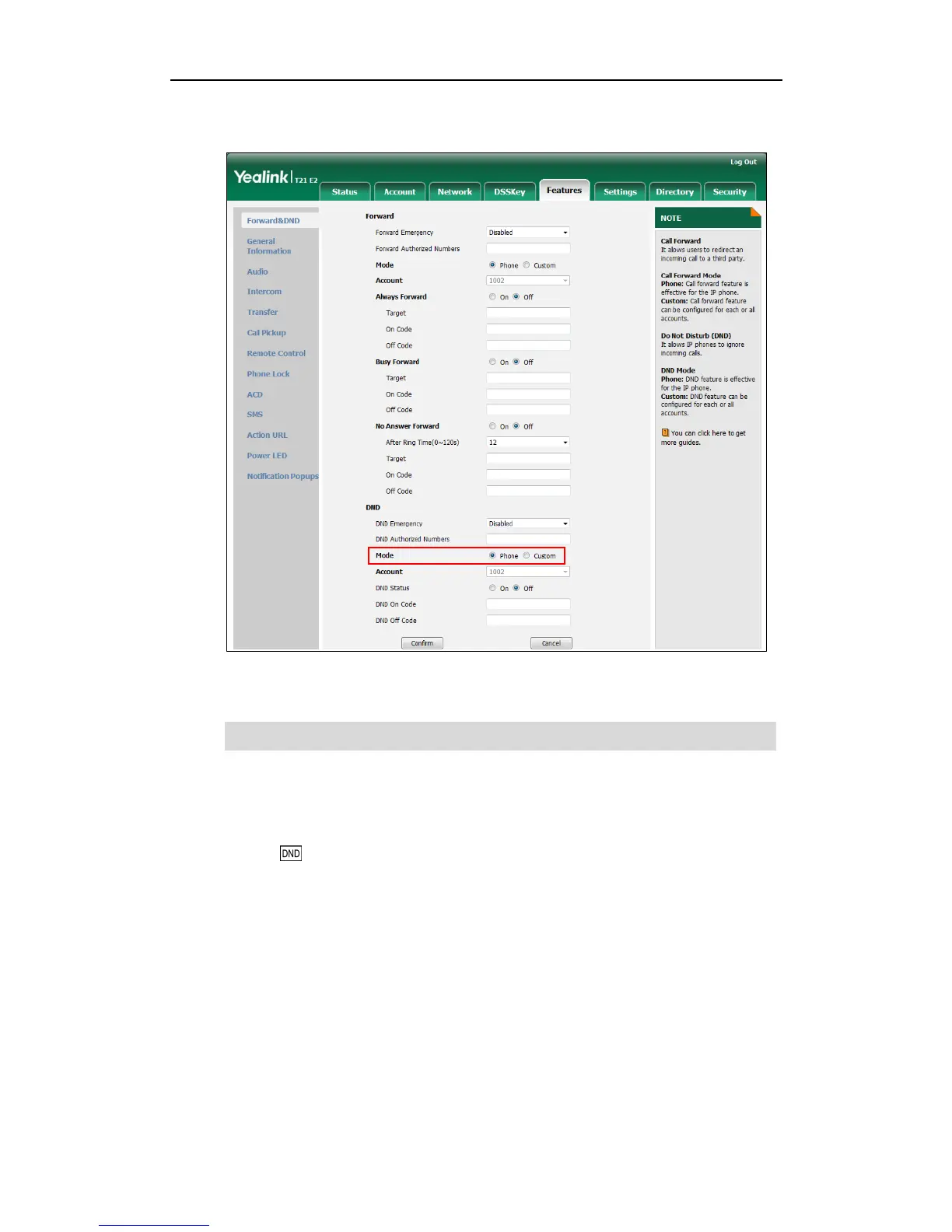Click the Always Forward Off Code field
The image size is (952, 1232).
pyautogui.click(x=528, y=345)
